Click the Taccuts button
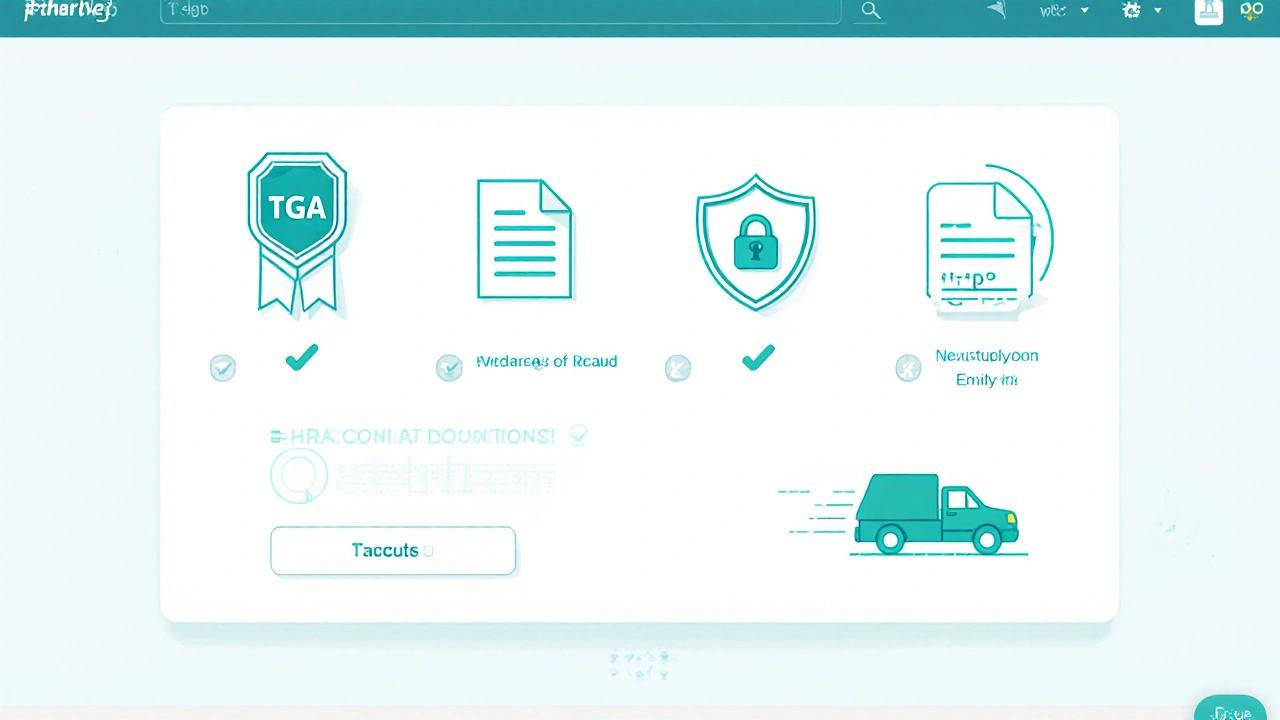The image size is (1280, 720). pyautogui.click(x=393, y=551)
